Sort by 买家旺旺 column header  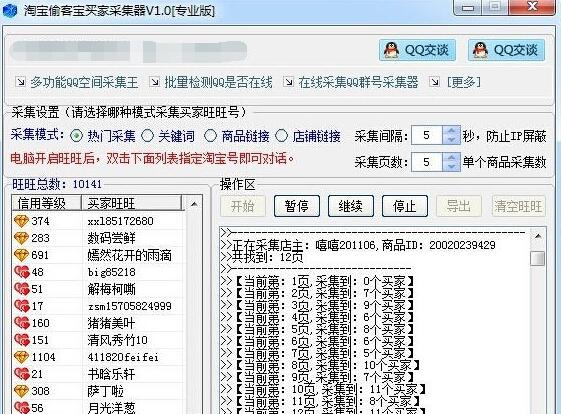(x=131, y=203)
